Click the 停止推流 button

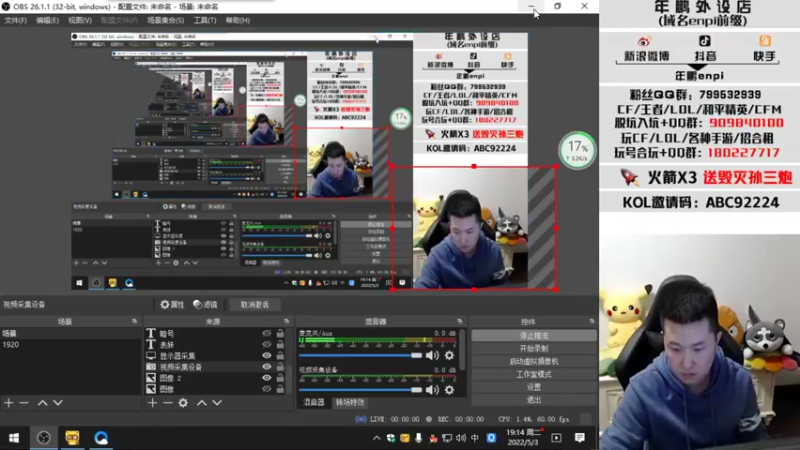pos(534,336)
